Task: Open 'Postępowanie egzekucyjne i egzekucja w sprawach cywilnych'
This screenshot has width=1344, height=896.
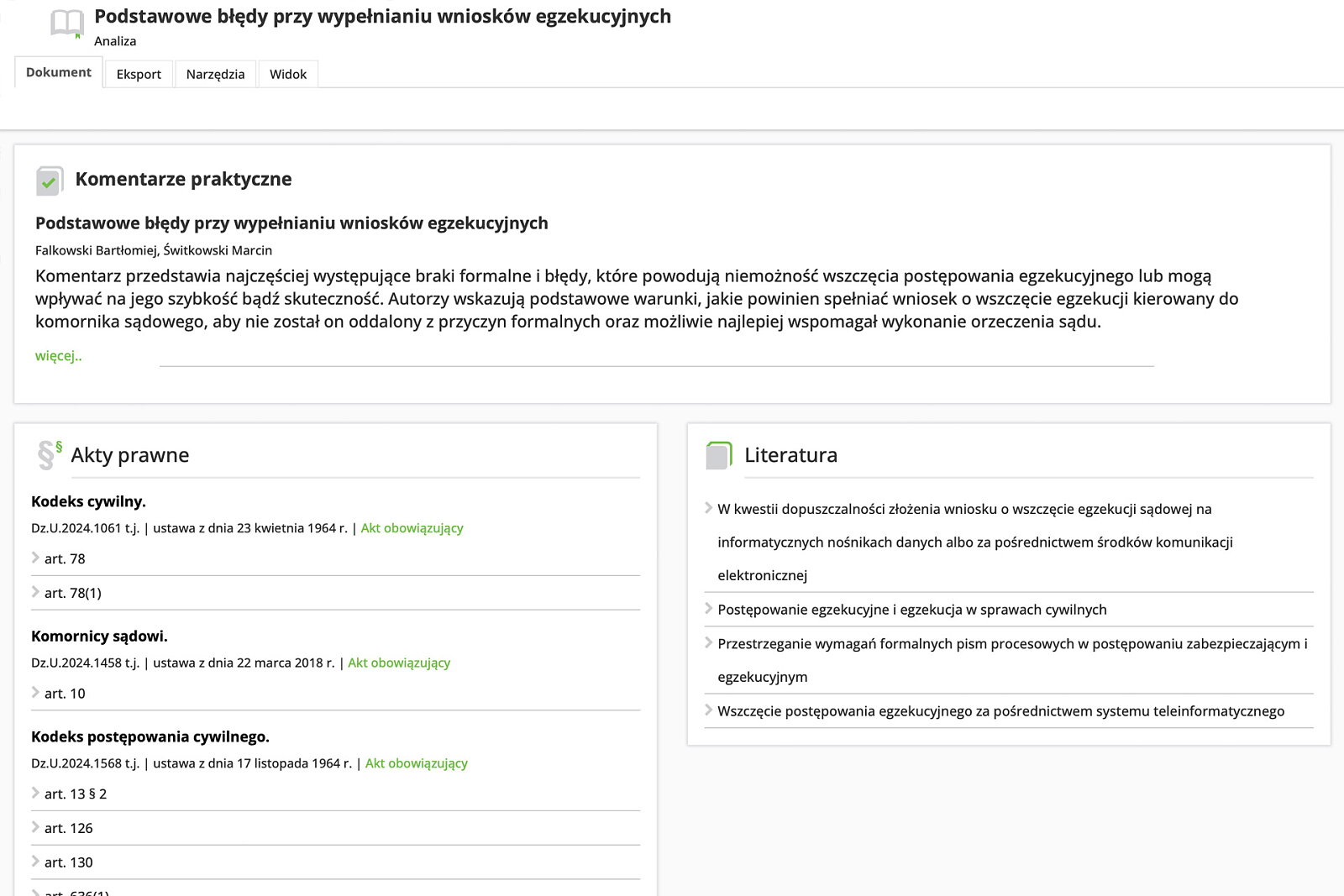Action: pyautogui.click(x=911, y=610)
